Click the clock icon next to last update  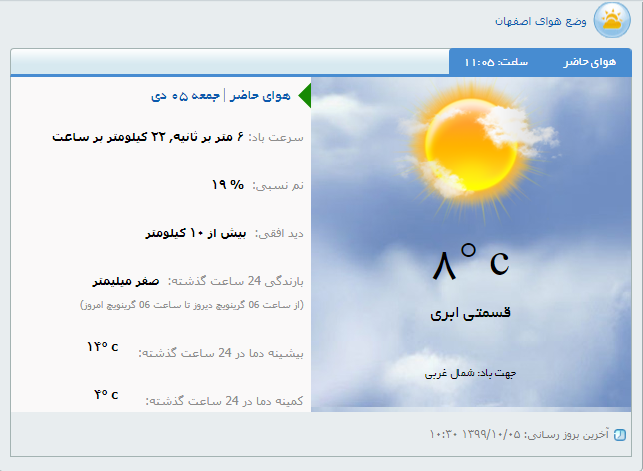[620, 435]
